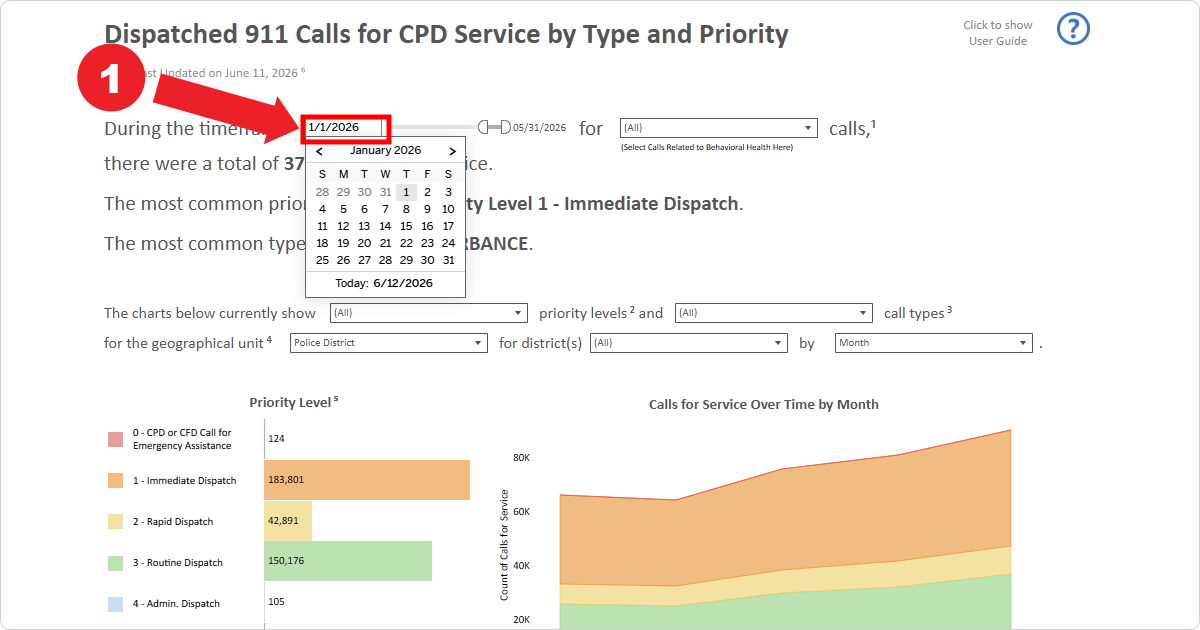The height and width of the screenshot is (630, 1200).
Task: Click the '1 - Immediate Dispatch' legend label
Action: [x=185, y=481]
